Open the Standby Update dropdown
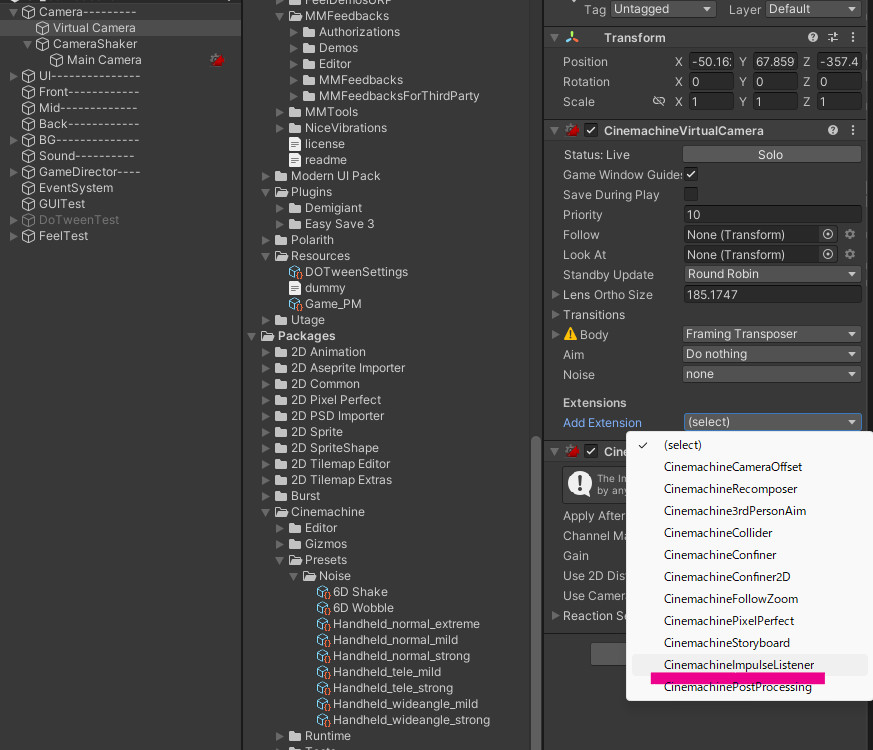 pos(771,274)
